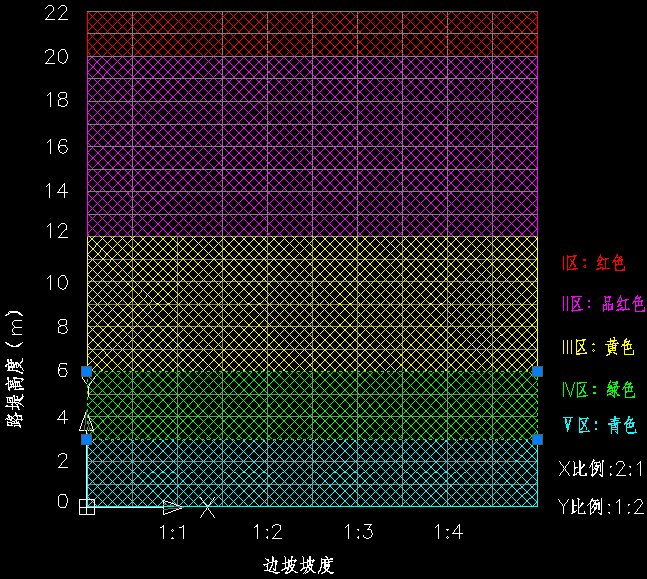647x579 pixels.
Task: Select the Ⅳ区:绿色 legend text
Action: 598,389
